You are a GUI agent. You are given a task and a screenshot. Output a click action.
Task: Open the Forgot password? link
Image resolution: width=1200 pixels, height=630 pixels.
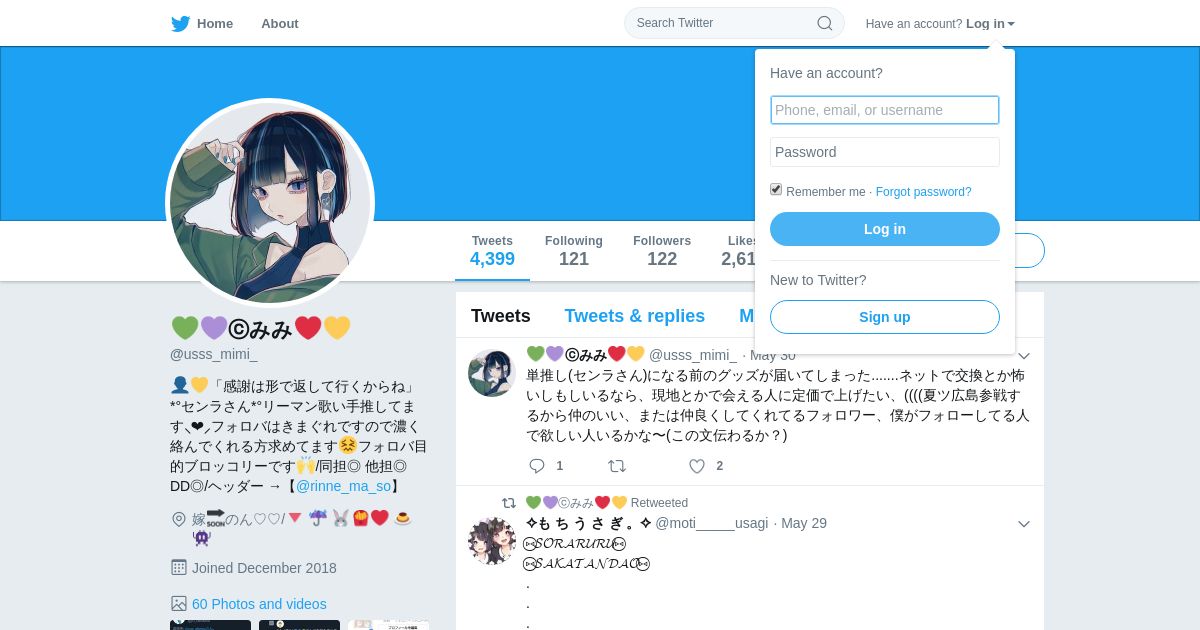(923, 192)
